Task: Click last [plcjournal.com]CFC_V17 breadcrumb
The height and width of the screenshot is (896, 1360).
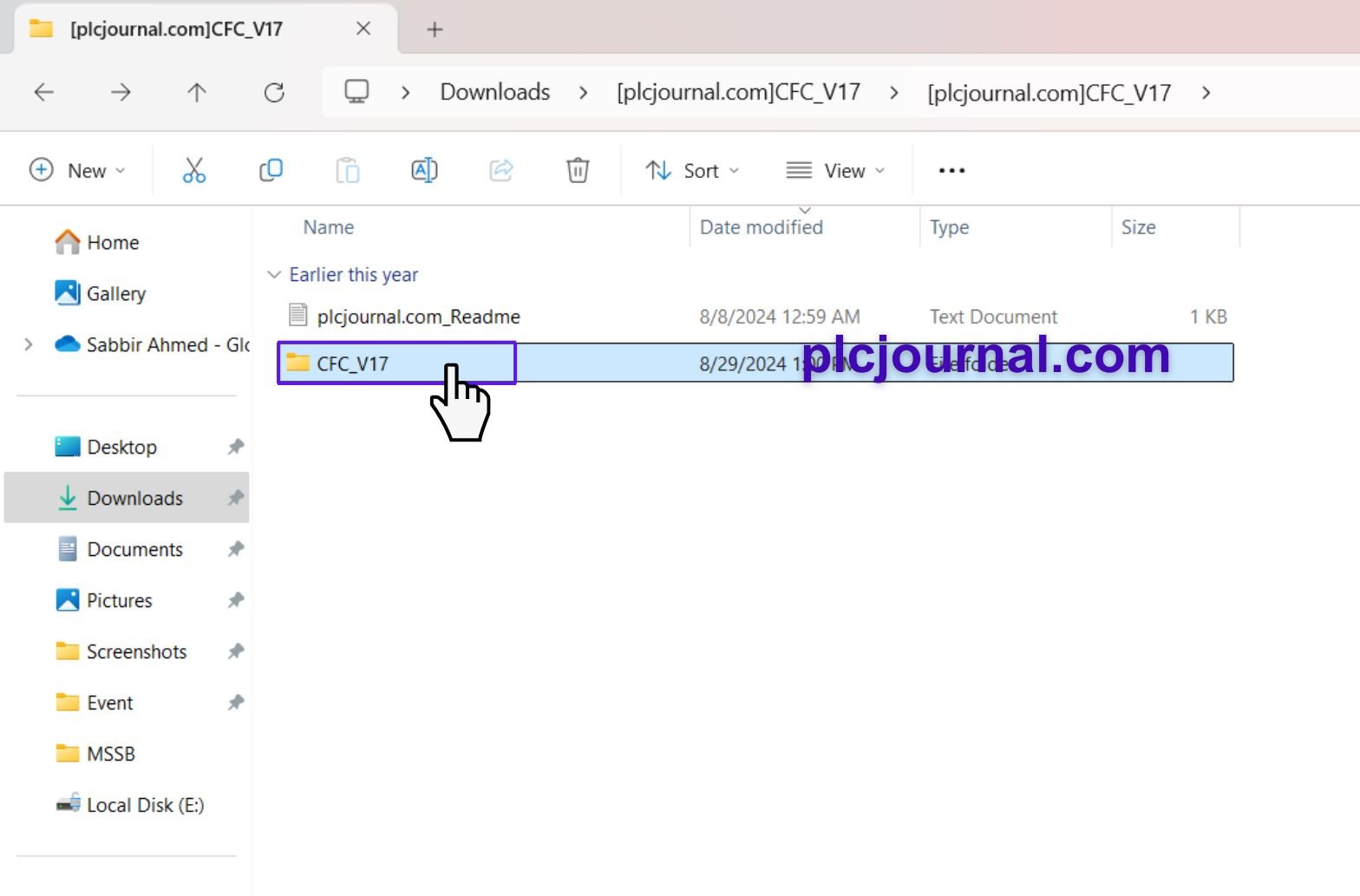Action: (1049, 93)
